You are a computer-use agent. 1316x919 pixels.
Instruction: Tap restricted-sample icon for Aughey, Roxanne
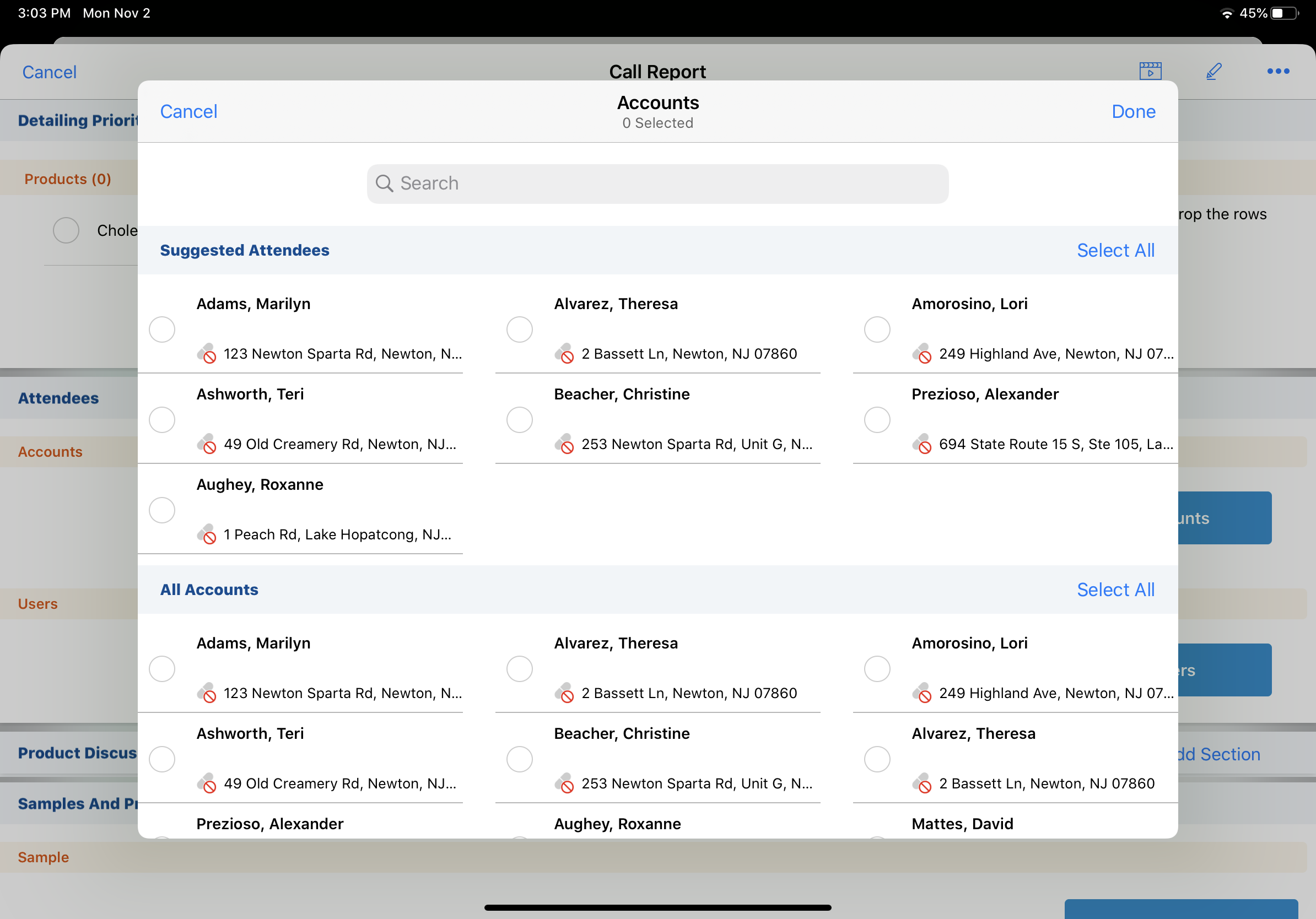(x=207, y=534)
